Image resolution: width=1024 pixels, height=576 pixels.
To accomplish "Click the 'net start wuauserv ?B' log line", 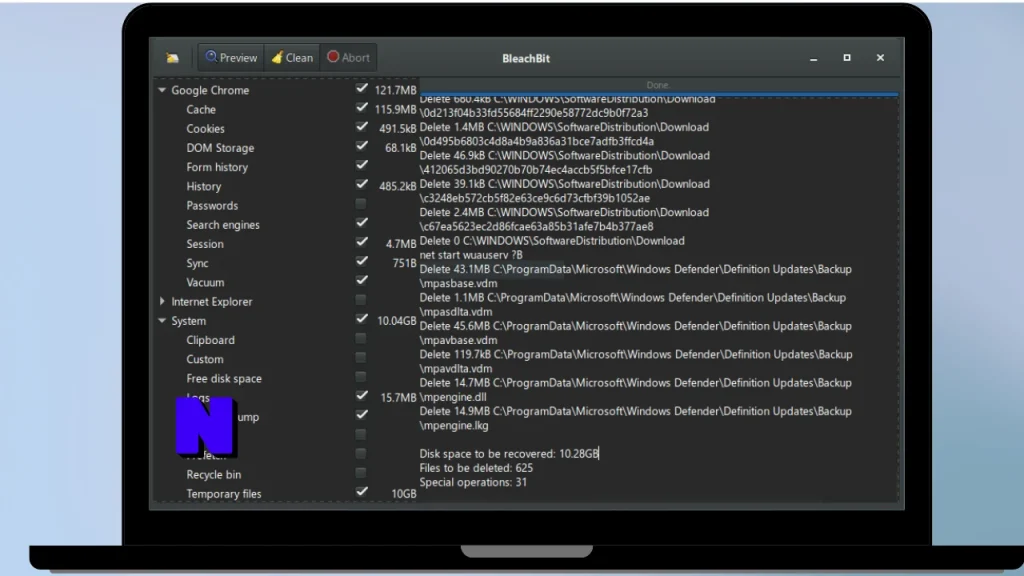I will [471, 255].
